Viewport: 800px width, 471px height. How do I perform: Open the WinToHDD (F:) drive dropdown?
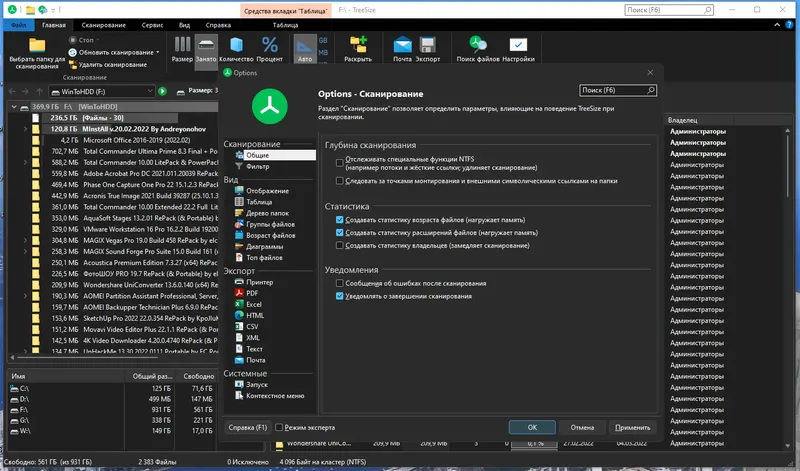[x=149, y=91]
